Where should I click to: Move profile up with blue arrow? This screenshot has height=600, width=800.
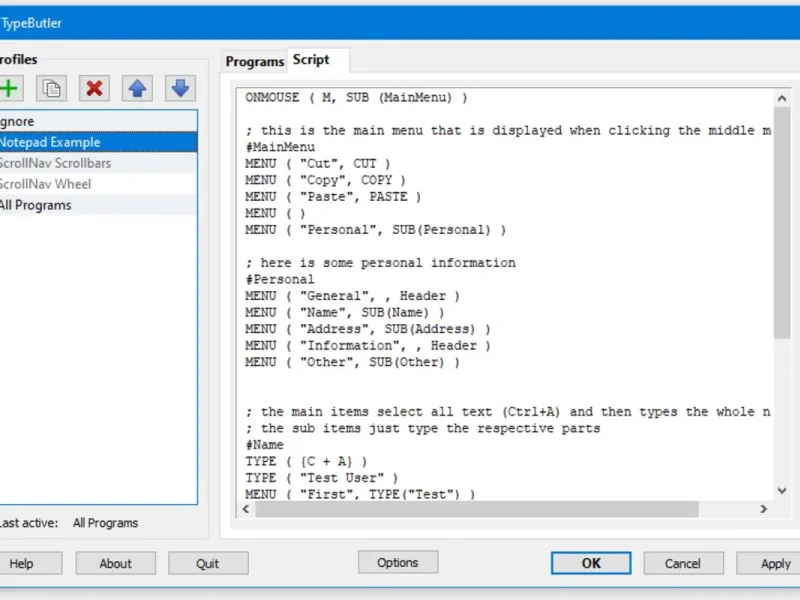137,88
